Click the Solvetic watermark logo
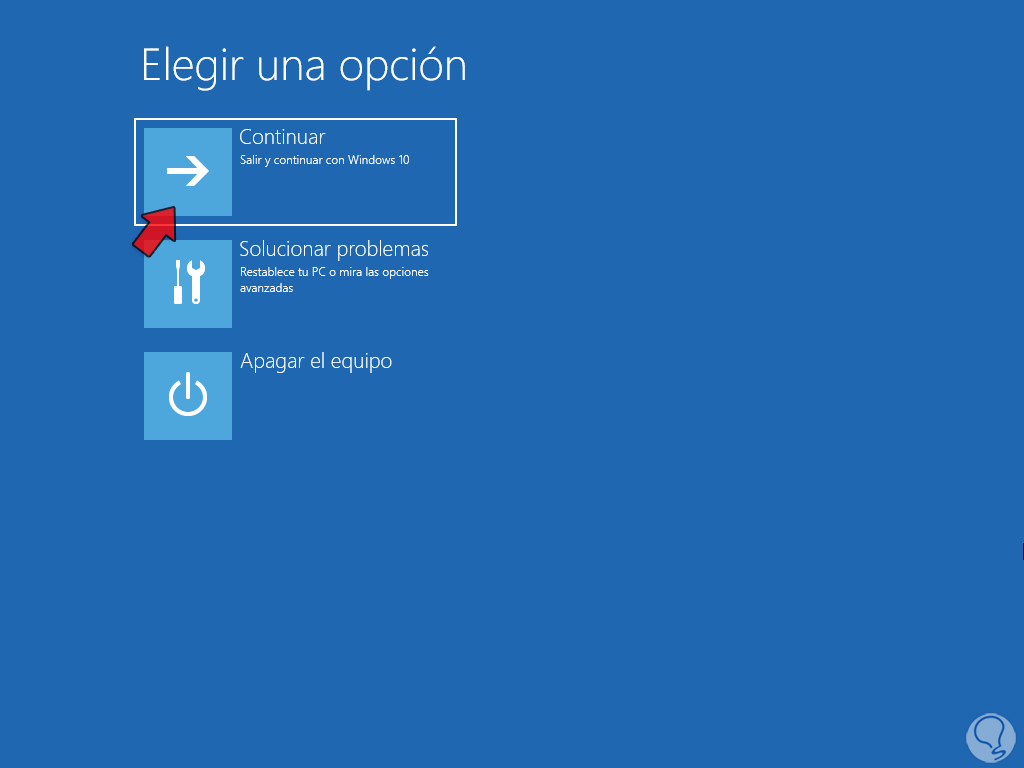Image resolution: width=1024 pixels, height=768 pixels. click(x=990, y=738)
